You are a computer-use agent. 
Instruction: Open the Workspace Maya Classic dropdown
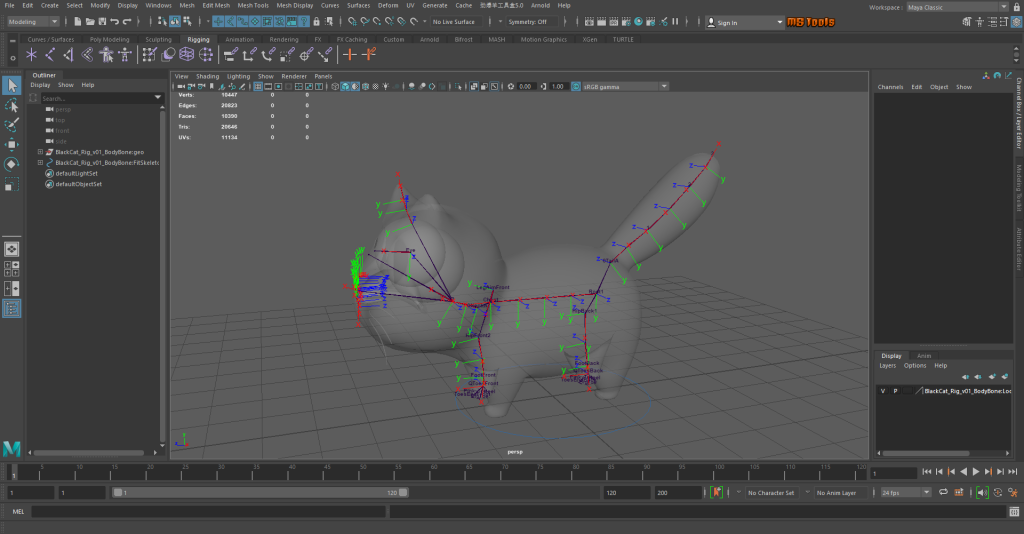click(957, 7)
